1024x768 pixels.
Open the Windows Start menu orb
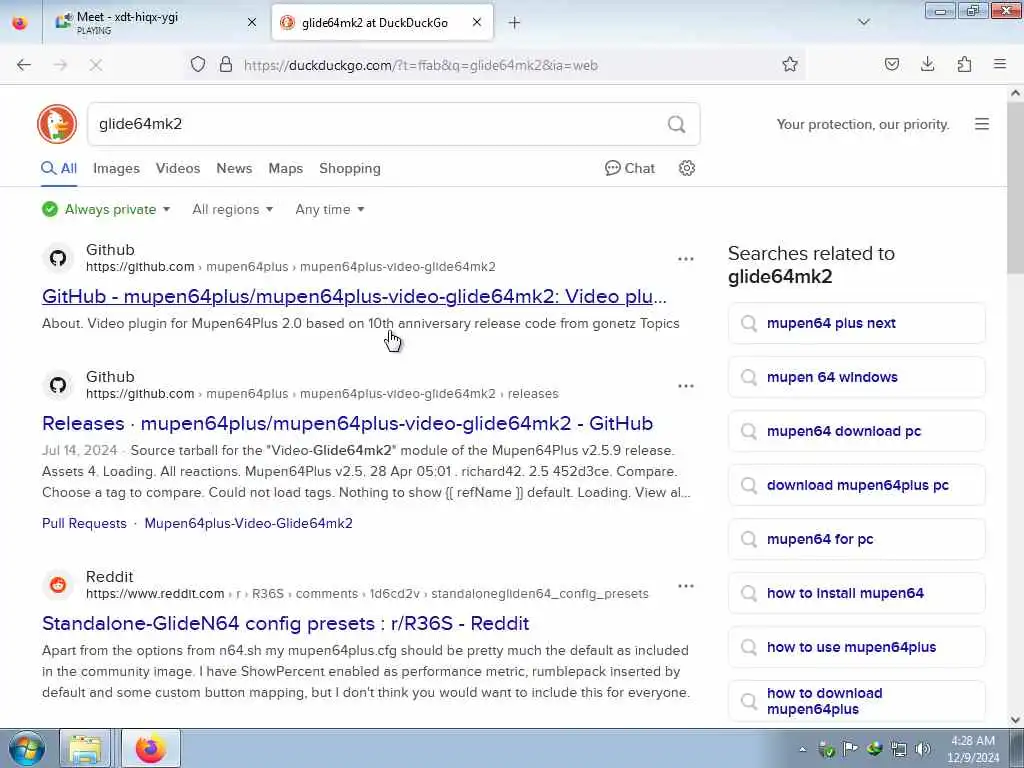pyautogui.click(x=26, y=748)
